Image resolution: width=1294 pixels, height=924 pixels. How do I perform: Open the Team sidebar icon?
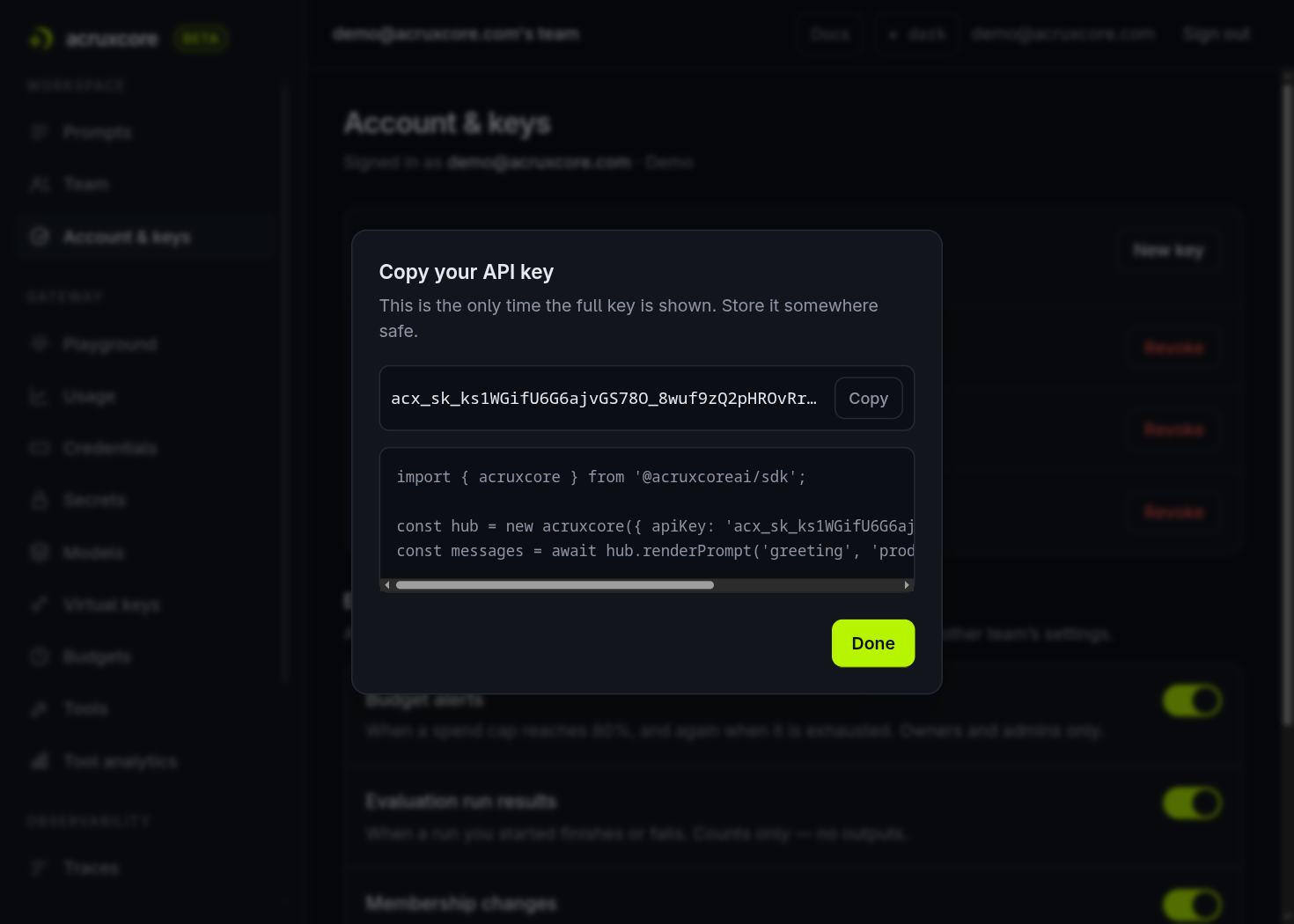point(39,184)
